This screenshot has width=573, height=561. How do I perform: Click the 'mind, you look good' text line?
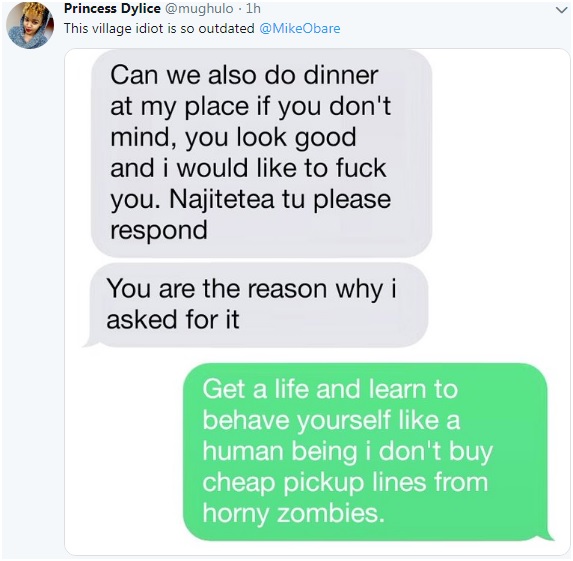coord(233,138)
